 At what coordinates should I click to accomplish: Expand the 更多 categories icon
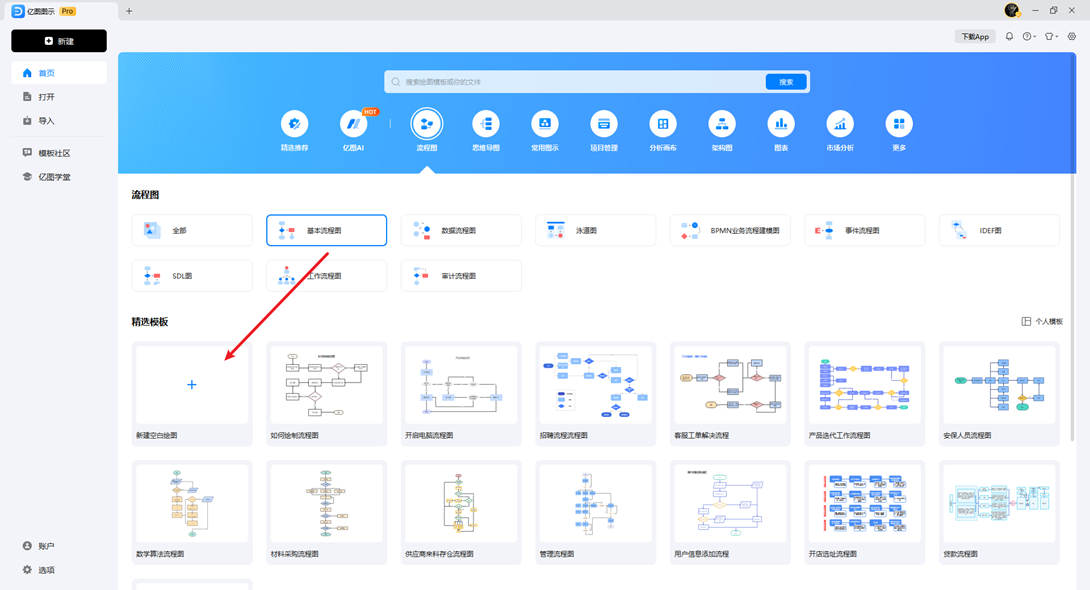click(899, 124)
